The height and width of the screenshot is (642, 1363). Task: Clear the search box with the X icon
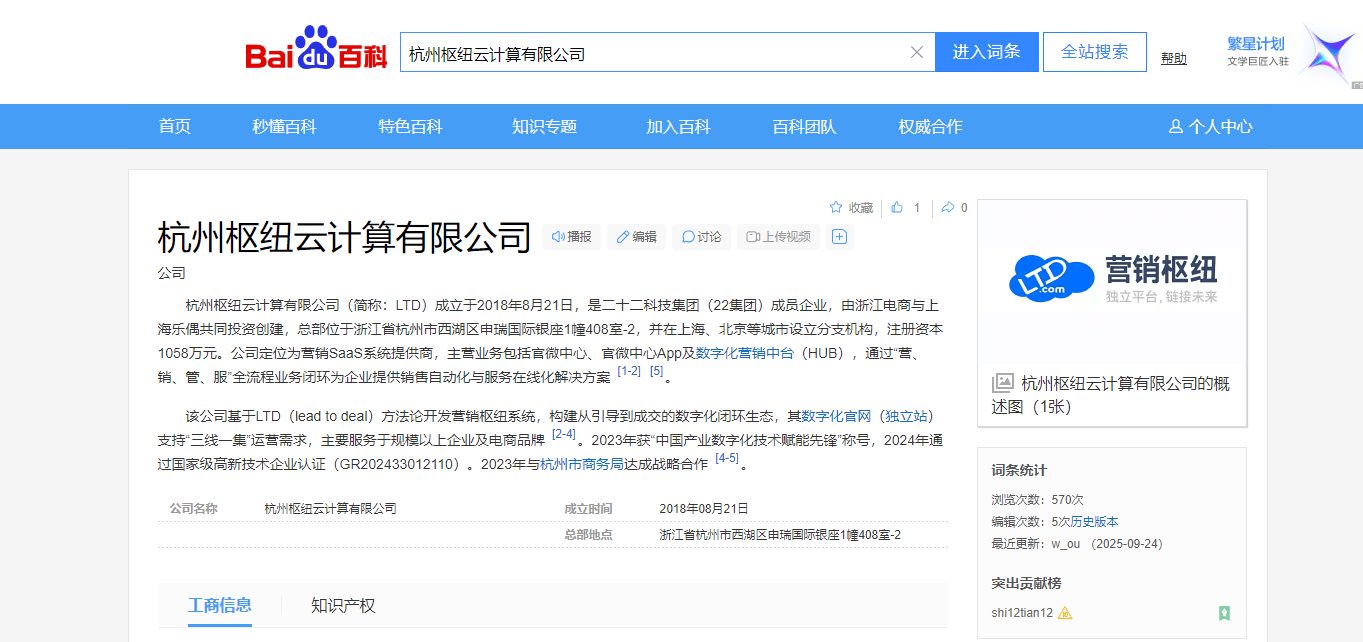pyautogui.click(x=916, y=51)
